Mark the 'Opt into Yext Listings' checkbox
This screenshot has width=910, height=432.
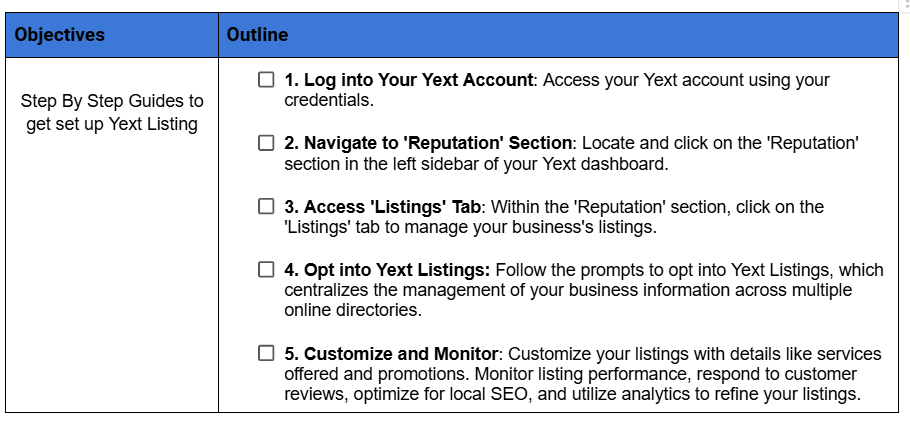point(266,270)
